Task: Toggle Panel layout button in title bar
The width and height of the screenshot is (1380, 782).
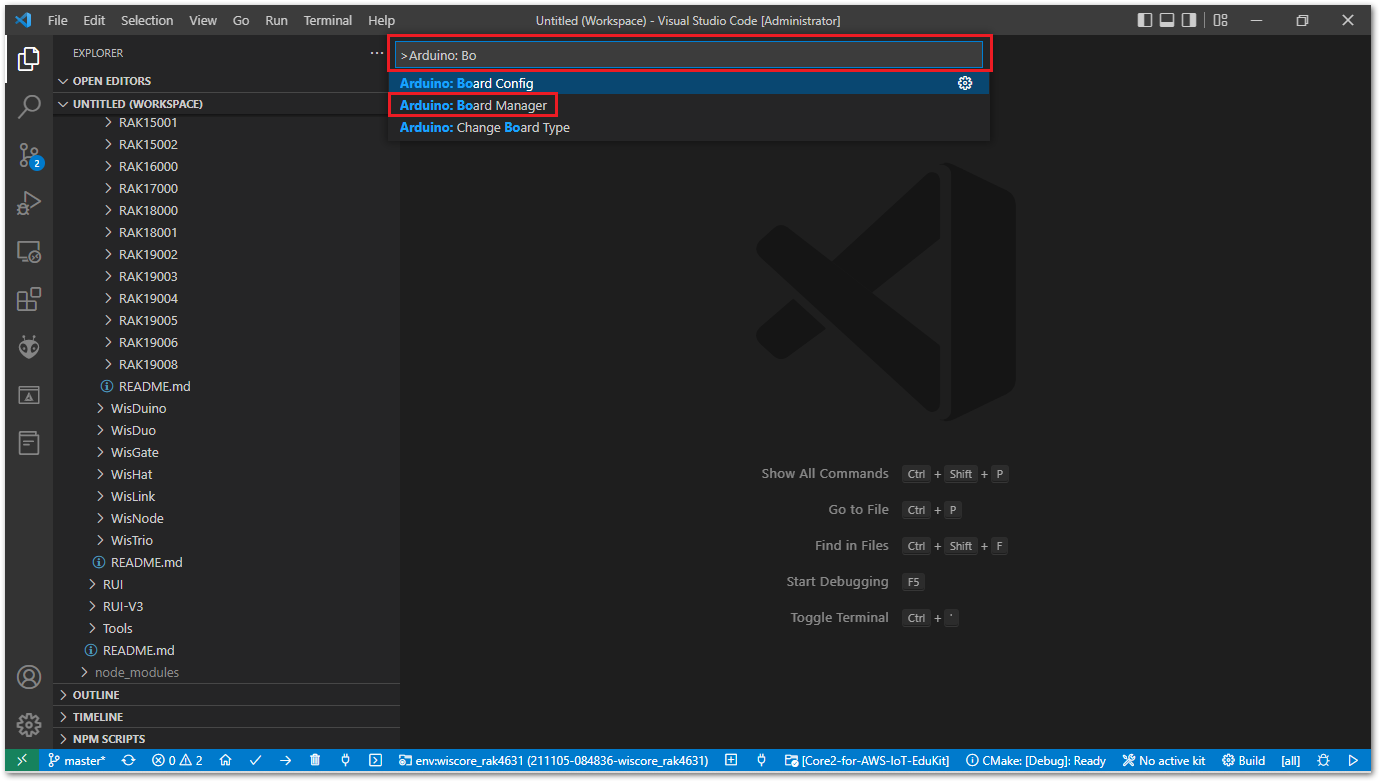Action: (x=1167, y=20)
